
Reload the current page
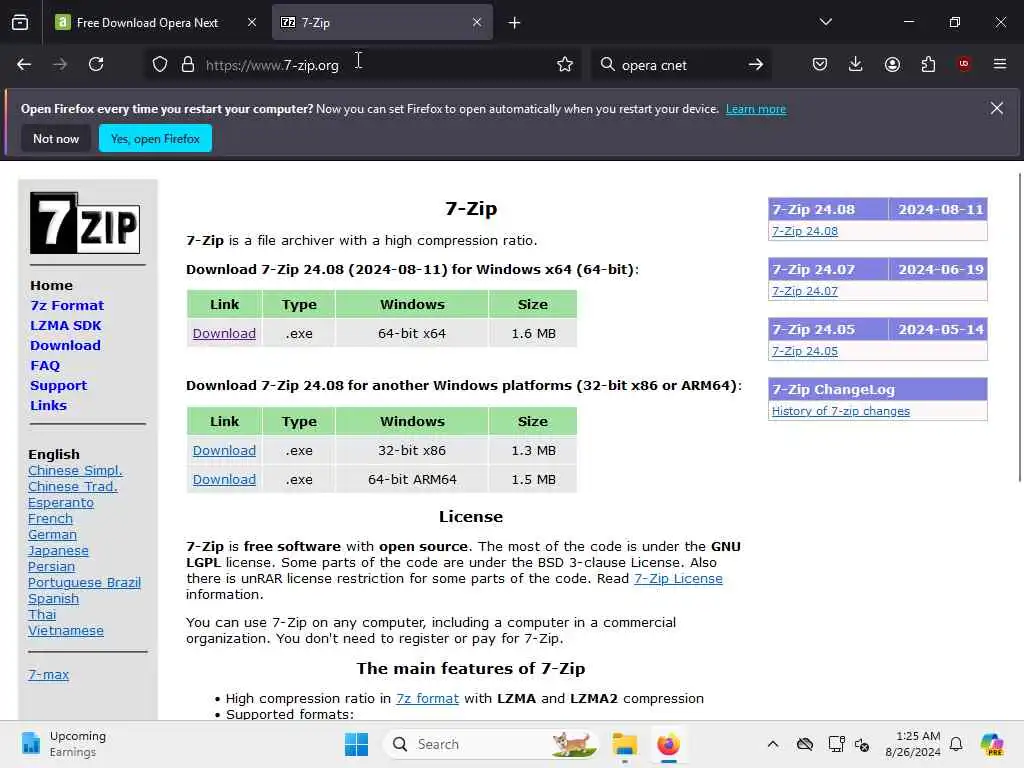click(x=96, y=64)
